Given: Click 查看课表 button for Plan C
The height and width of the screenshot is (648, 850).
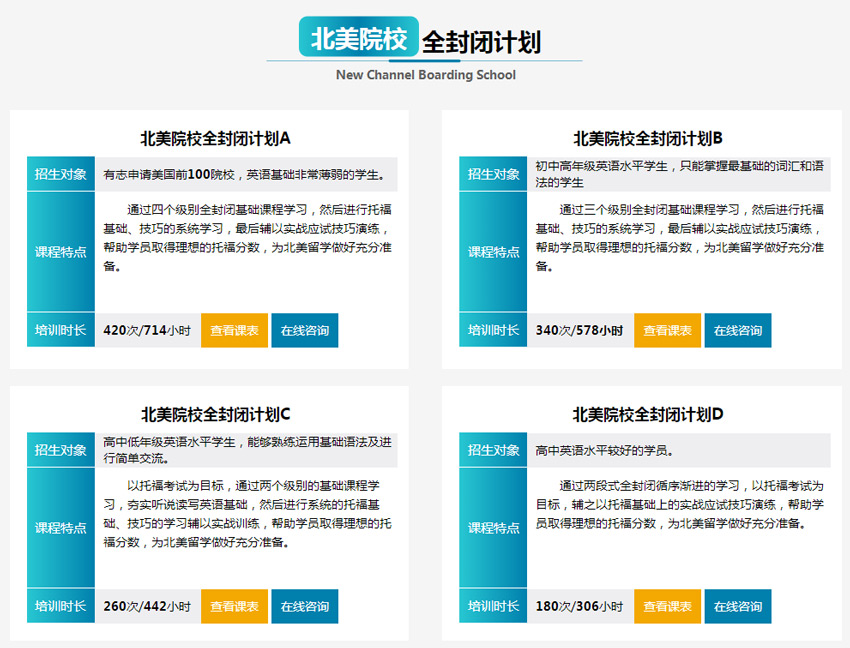Looking at the screenshot, I should (234, 606).
